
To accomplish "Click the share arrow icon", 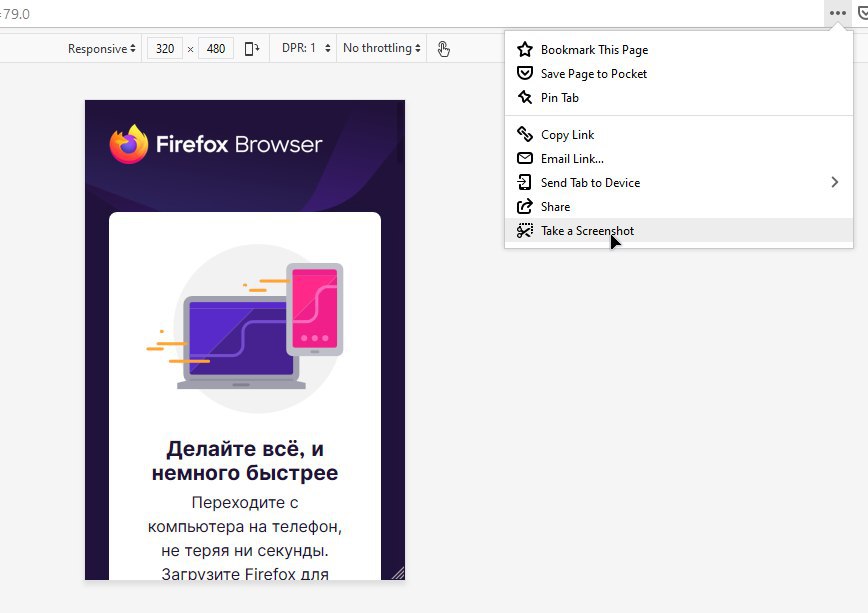I will click(525, 206).
